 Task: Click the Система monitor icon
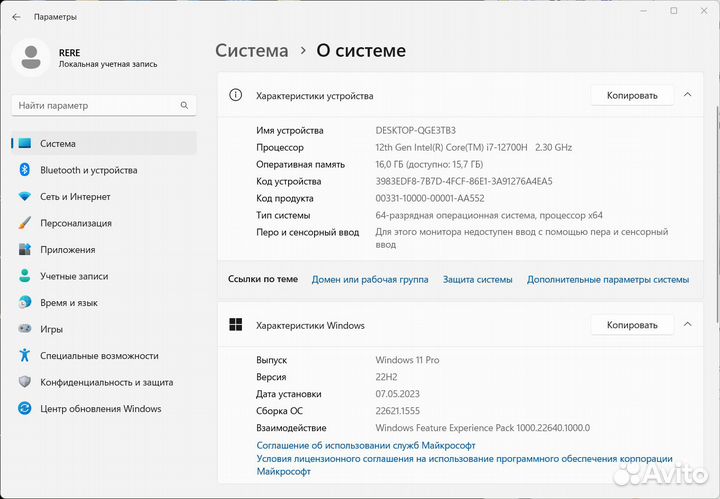25,143
